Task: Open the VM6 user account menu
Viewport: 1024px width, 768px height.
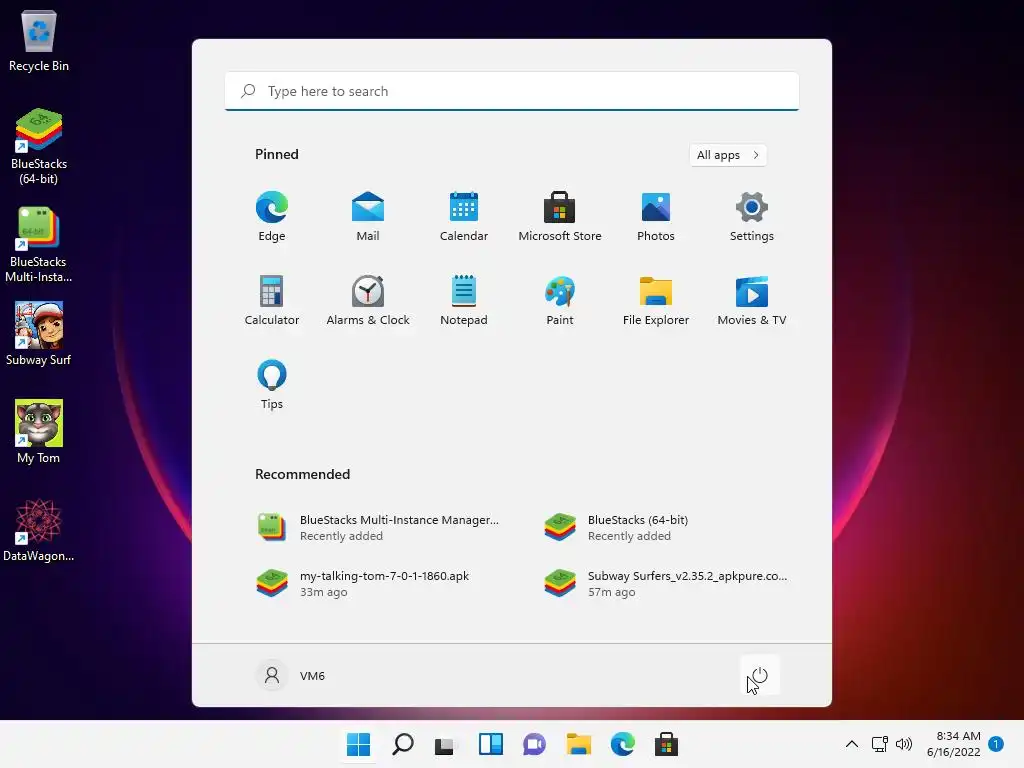Action: point(291,675)
